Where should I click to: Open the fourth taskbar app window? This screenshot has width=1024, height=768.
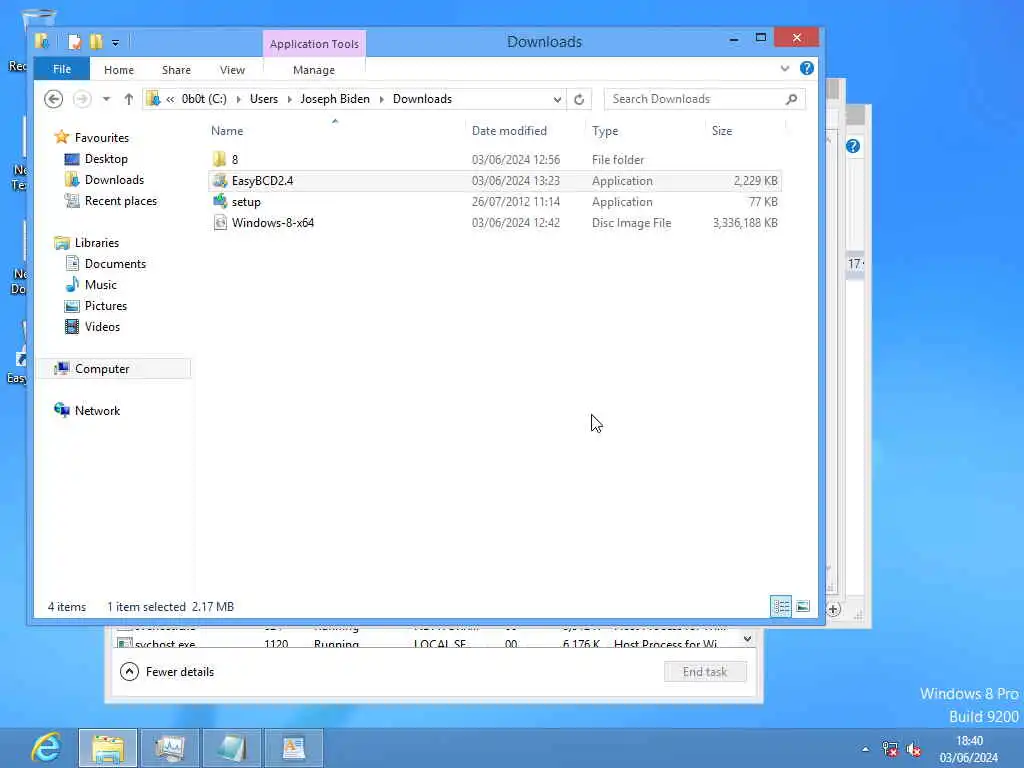(x=231, y=748)
